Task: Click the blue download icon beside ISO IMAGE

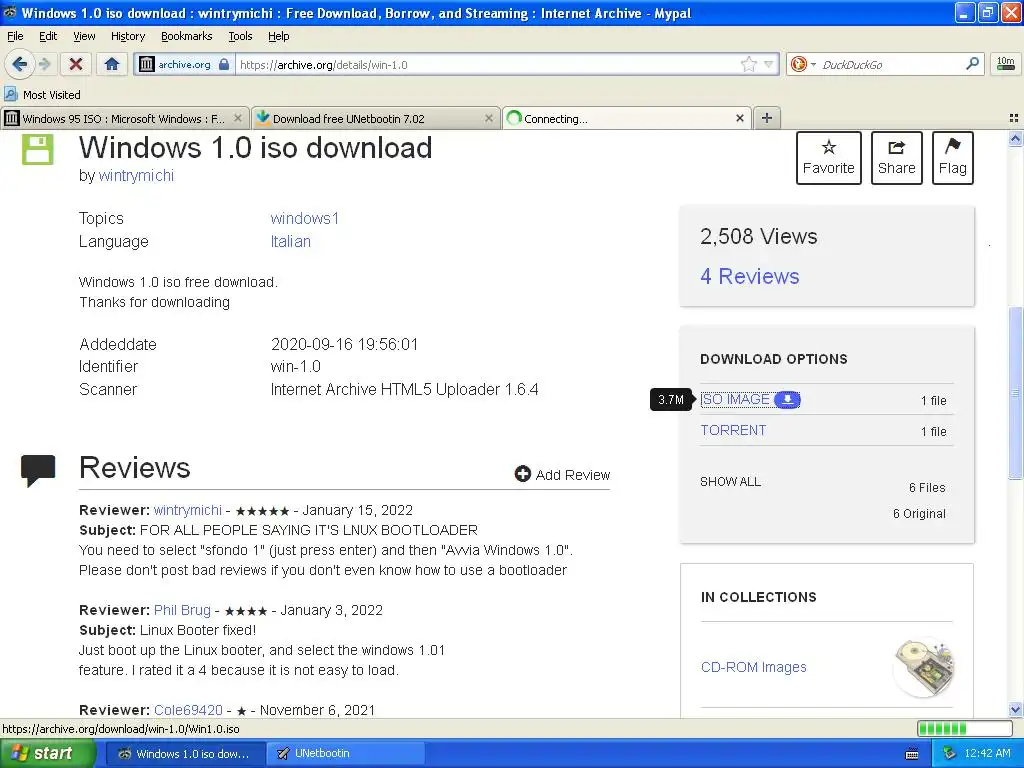Action: pos(787,399)
